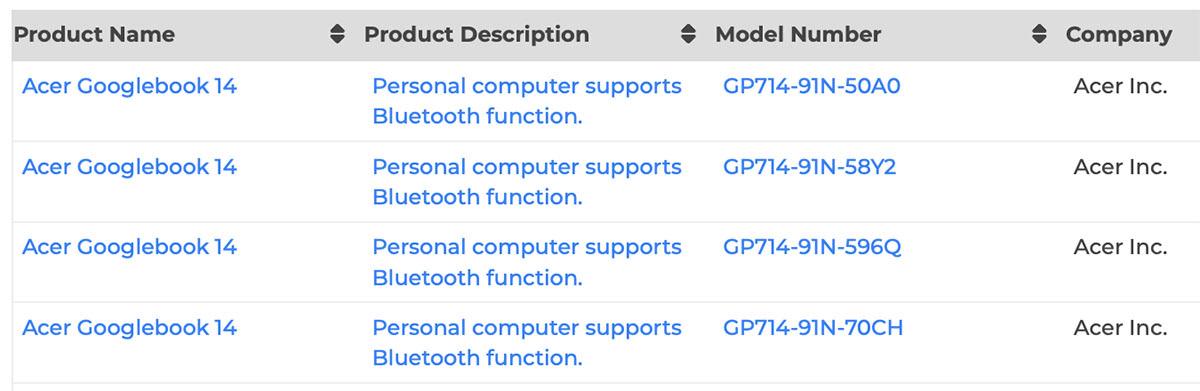Open first Acer Googlebook 14 link
This screenshot has height=391, width=1200.
[x=129, y=86]
